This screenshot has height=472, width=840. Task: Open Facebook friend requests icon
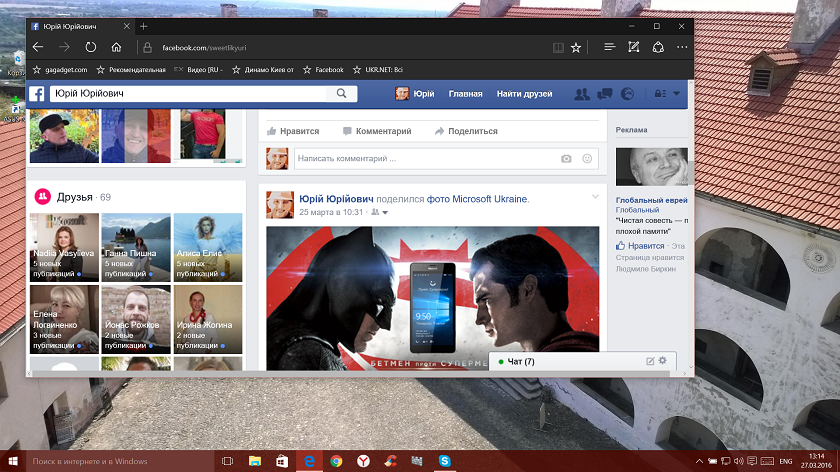(x=582, y=94)
